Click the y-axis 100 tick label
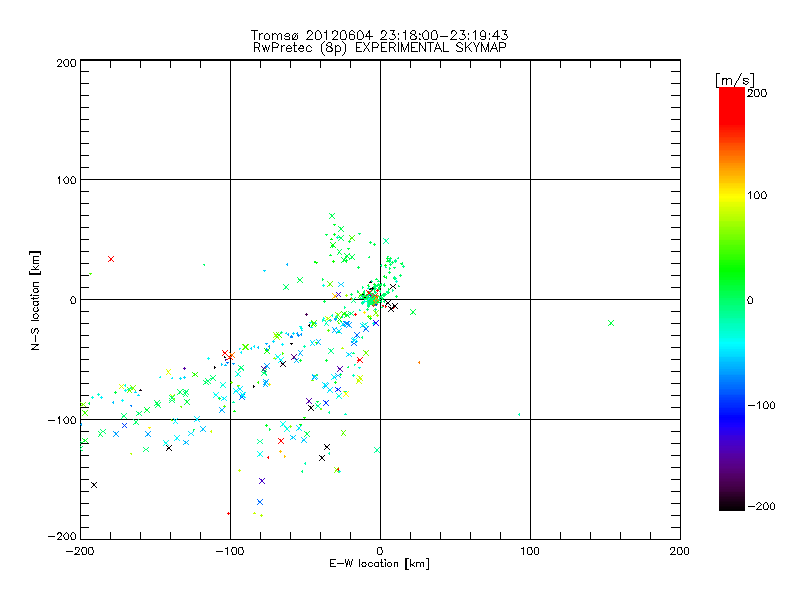Image resolution: width=800 pixels, height=600 pixels. tap(65, 180)
